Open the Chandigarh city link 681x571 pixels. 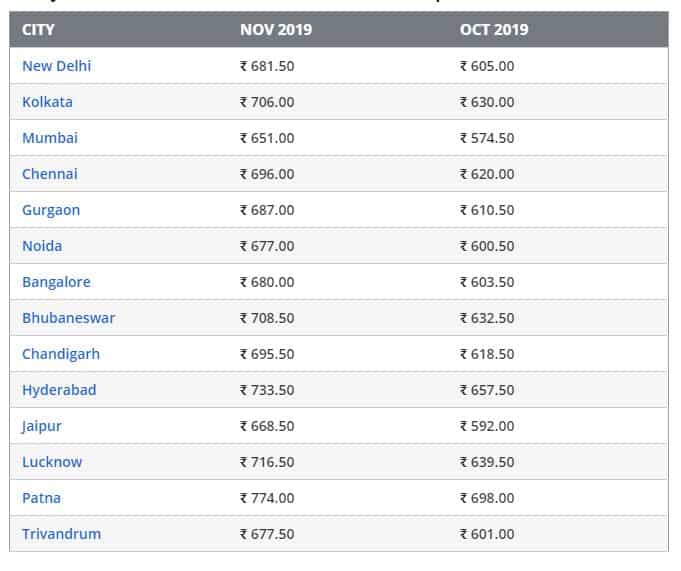click(x=61, y=354)
